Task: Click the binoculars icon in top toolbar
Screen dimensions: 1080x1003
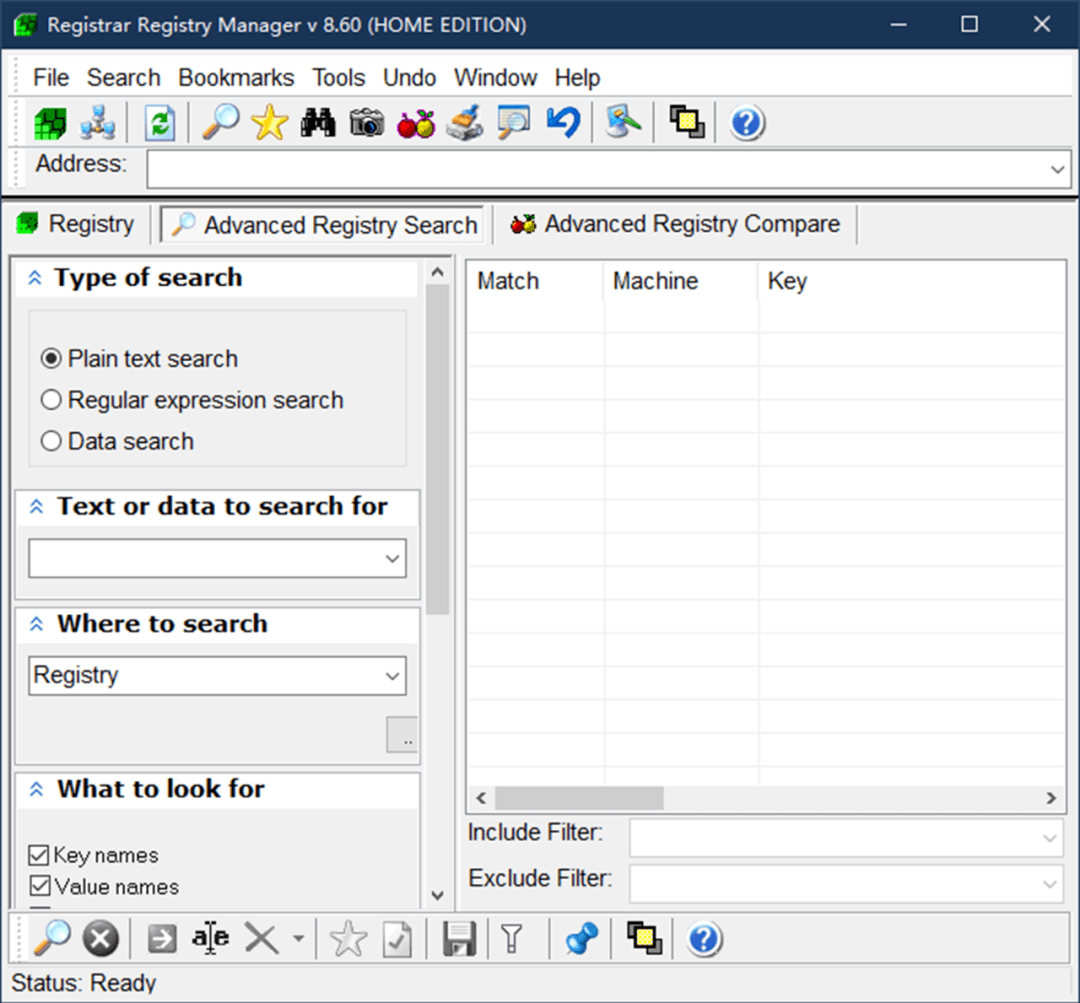Action: click(x=318, y=123)
